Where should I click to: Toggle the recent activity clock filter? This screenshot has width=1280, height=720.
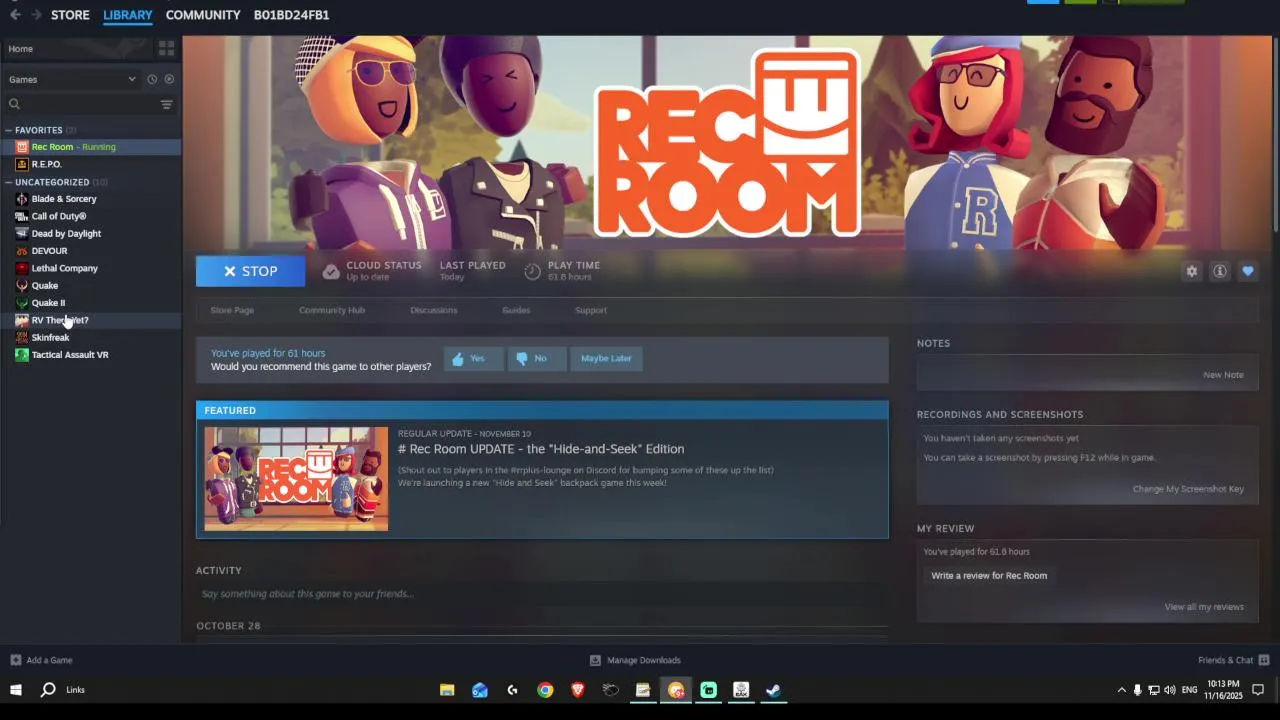click(152, 79)
